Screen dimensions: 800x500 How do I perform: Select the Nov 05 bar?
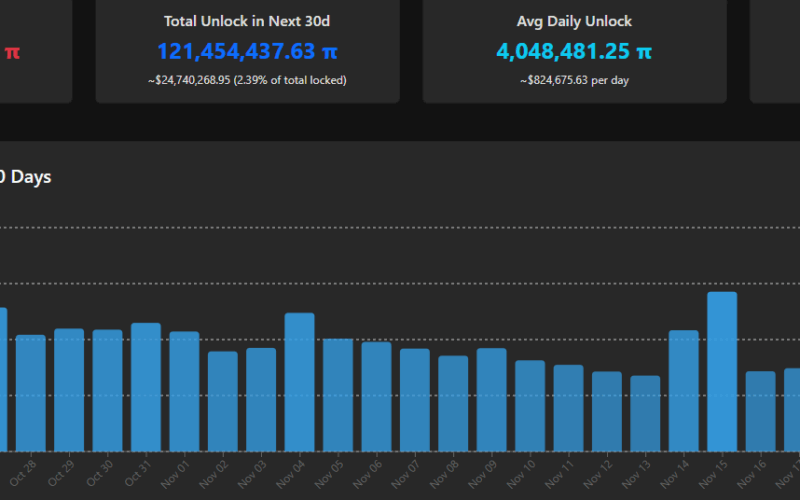coord(338,395)
